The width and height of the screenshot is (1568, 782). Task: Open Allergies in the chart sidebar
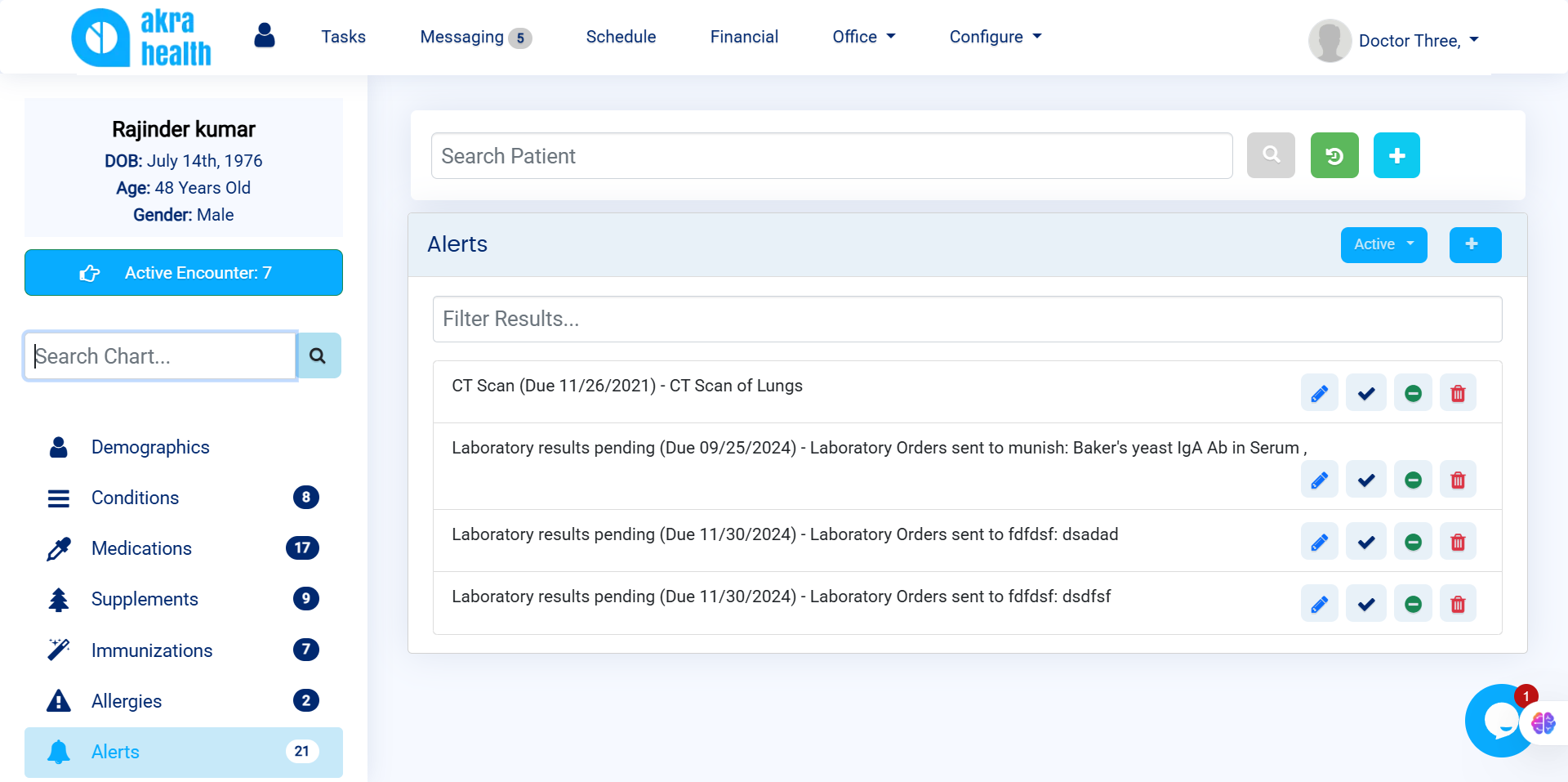184,701
